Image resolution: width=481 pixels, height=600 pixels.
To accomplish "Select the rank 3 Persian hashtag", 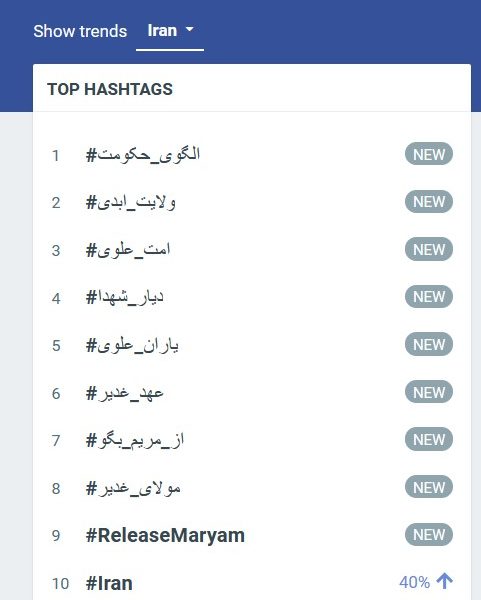I will tap(128, 250).
